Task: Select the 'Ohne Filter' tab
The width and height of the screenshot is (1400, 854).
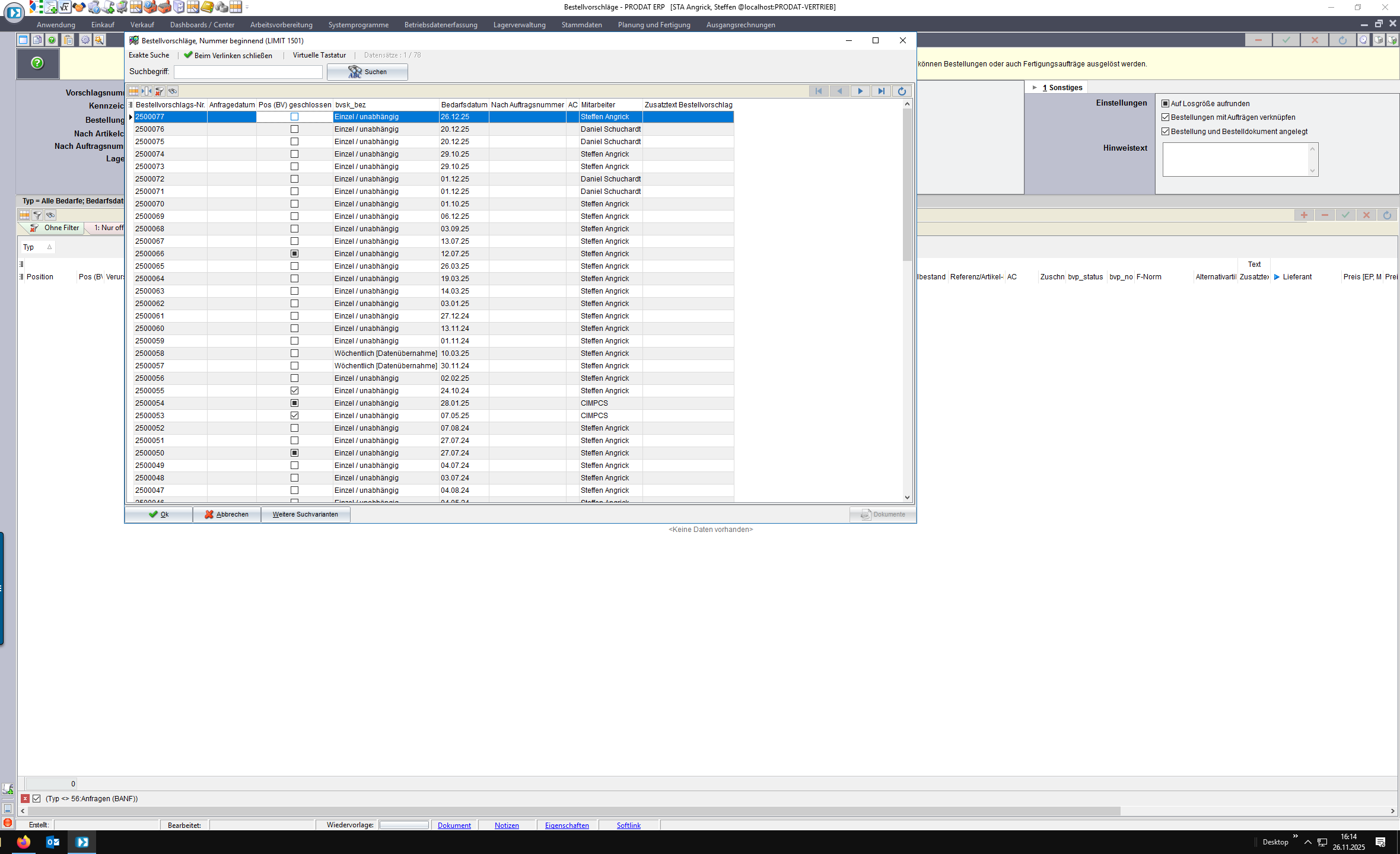Action: 61,228
